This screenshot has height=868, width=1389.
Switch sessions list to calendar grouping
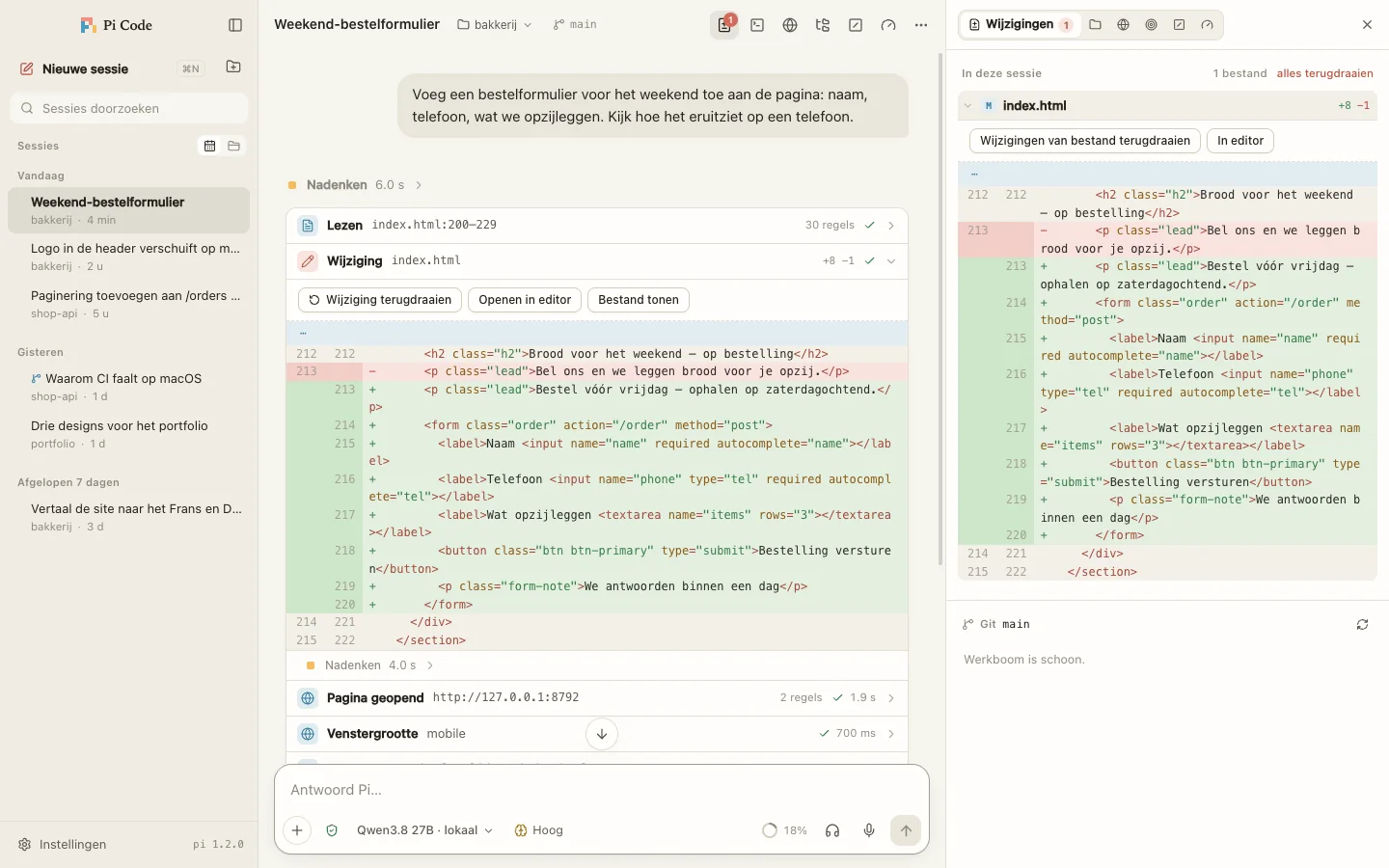click(209, 146)
